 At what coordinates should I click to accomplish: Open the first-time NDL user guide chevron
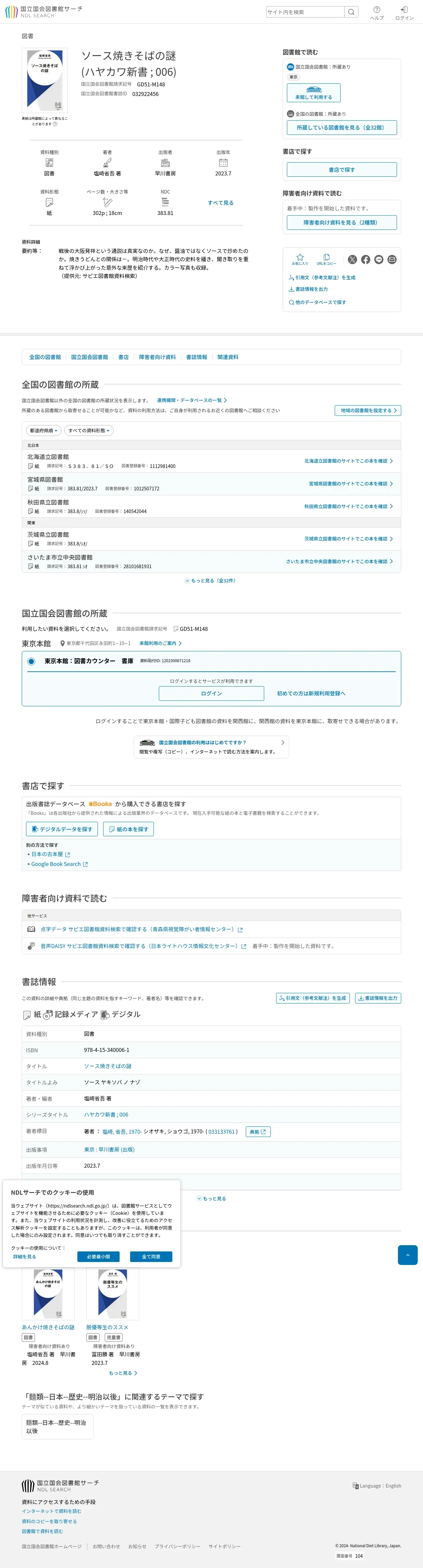tap(283, 742)
